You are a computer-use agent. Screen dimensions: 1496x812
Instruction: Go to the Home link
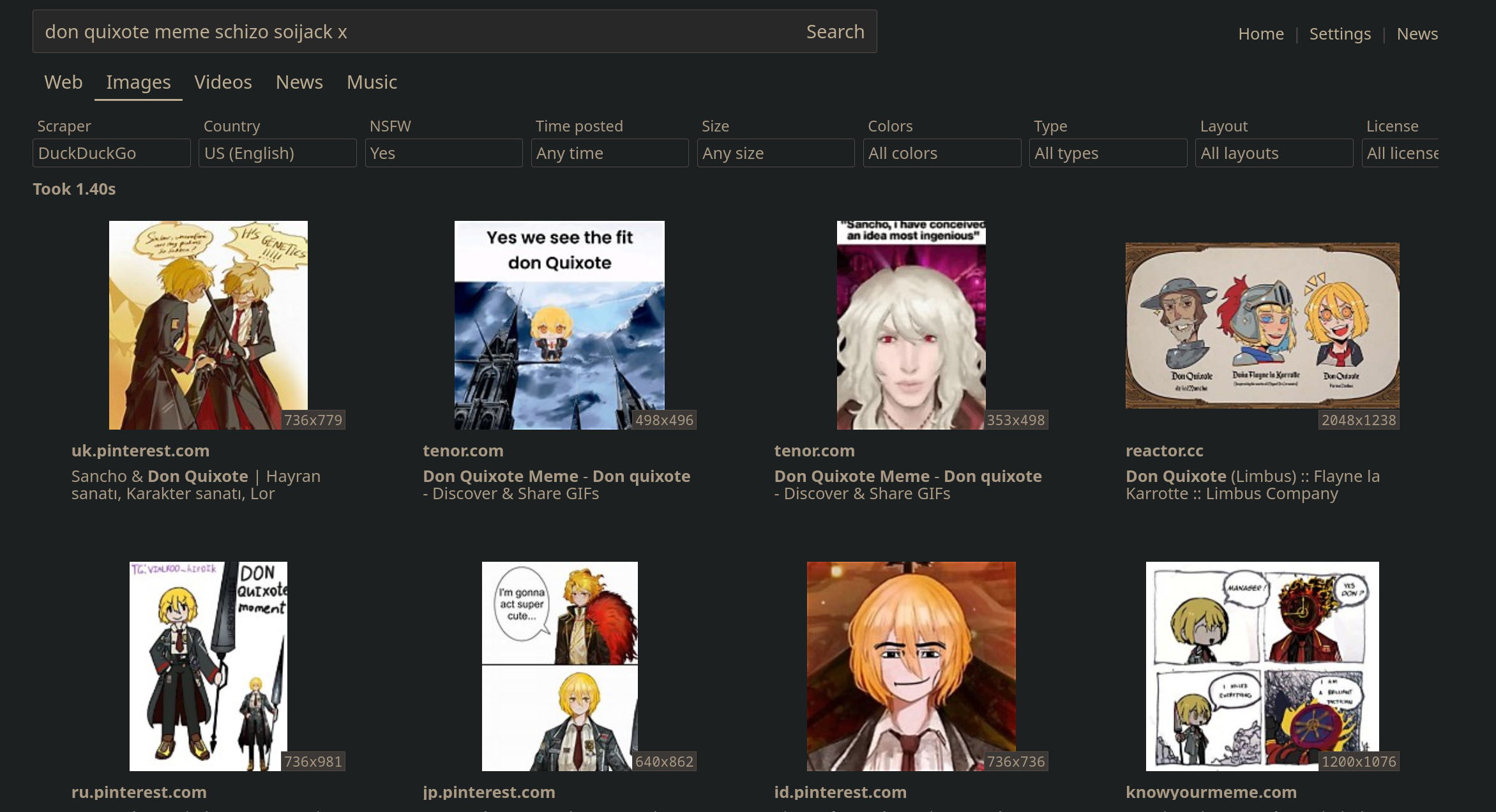point(1260,33)
